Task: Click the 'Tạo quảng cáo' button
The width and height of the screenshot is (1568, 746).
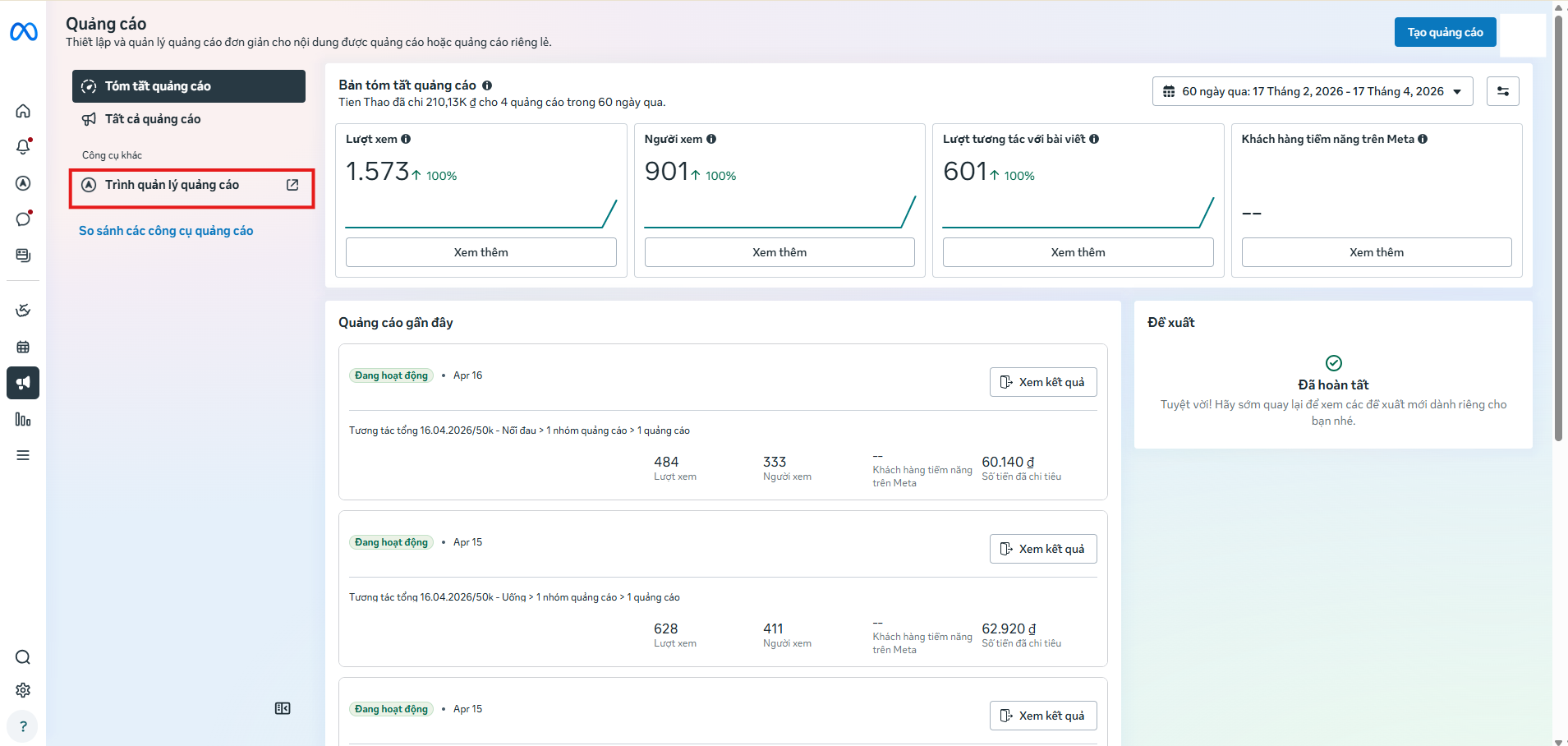Action: point(1444,32)
